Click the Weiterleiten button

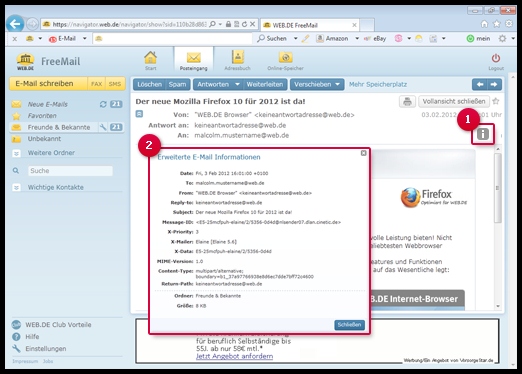coord(265,84)
